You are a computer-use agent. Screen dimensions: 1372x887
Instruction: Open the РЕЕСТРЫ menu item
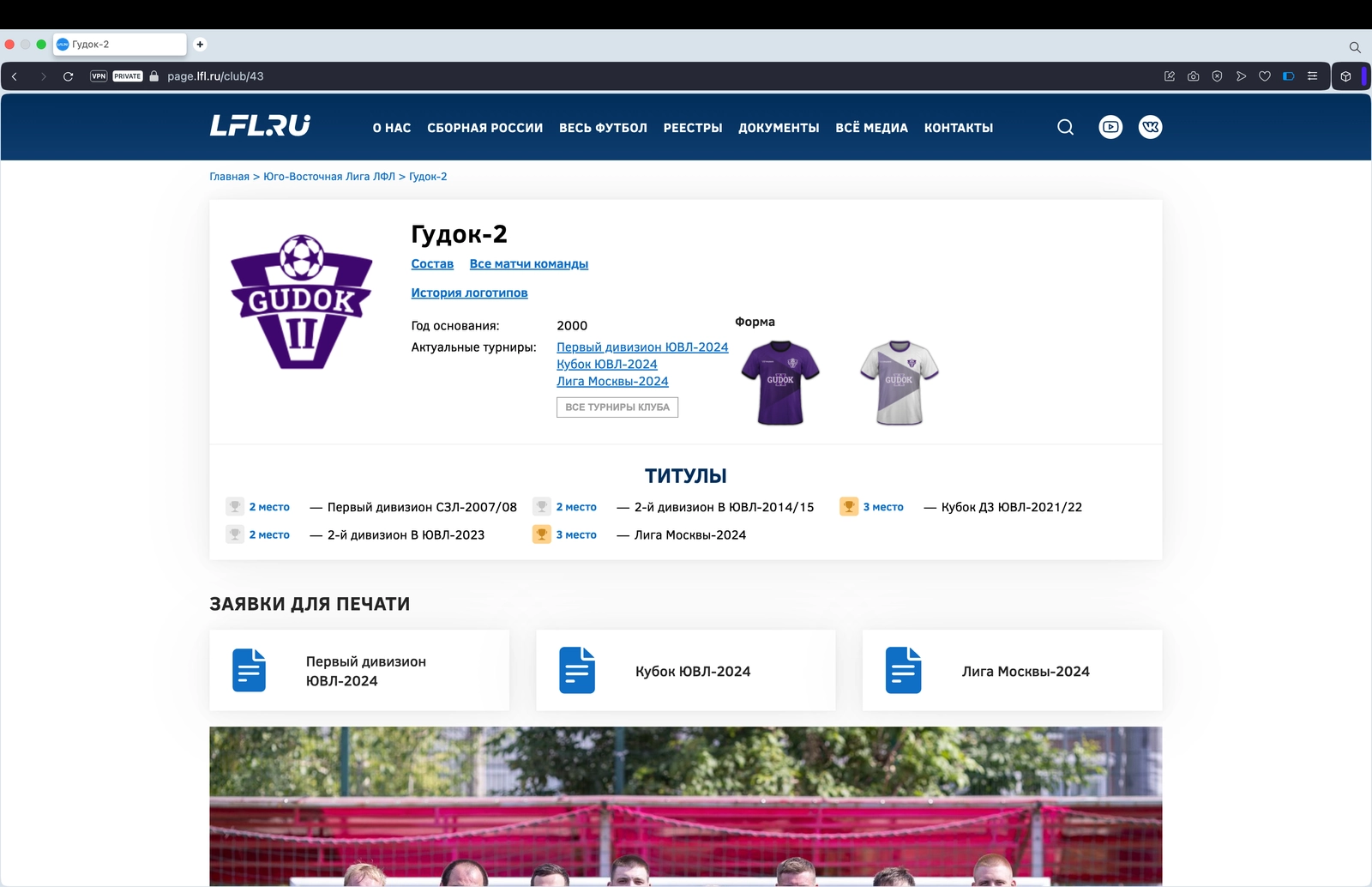(x=693, y=128)
